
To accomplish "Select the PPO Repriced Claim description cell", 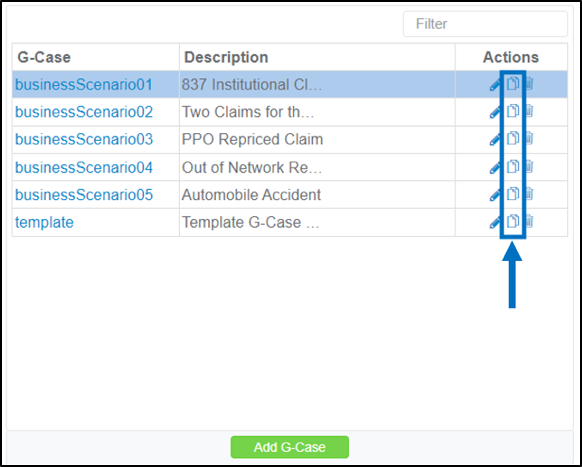I will tap(317, 140).
